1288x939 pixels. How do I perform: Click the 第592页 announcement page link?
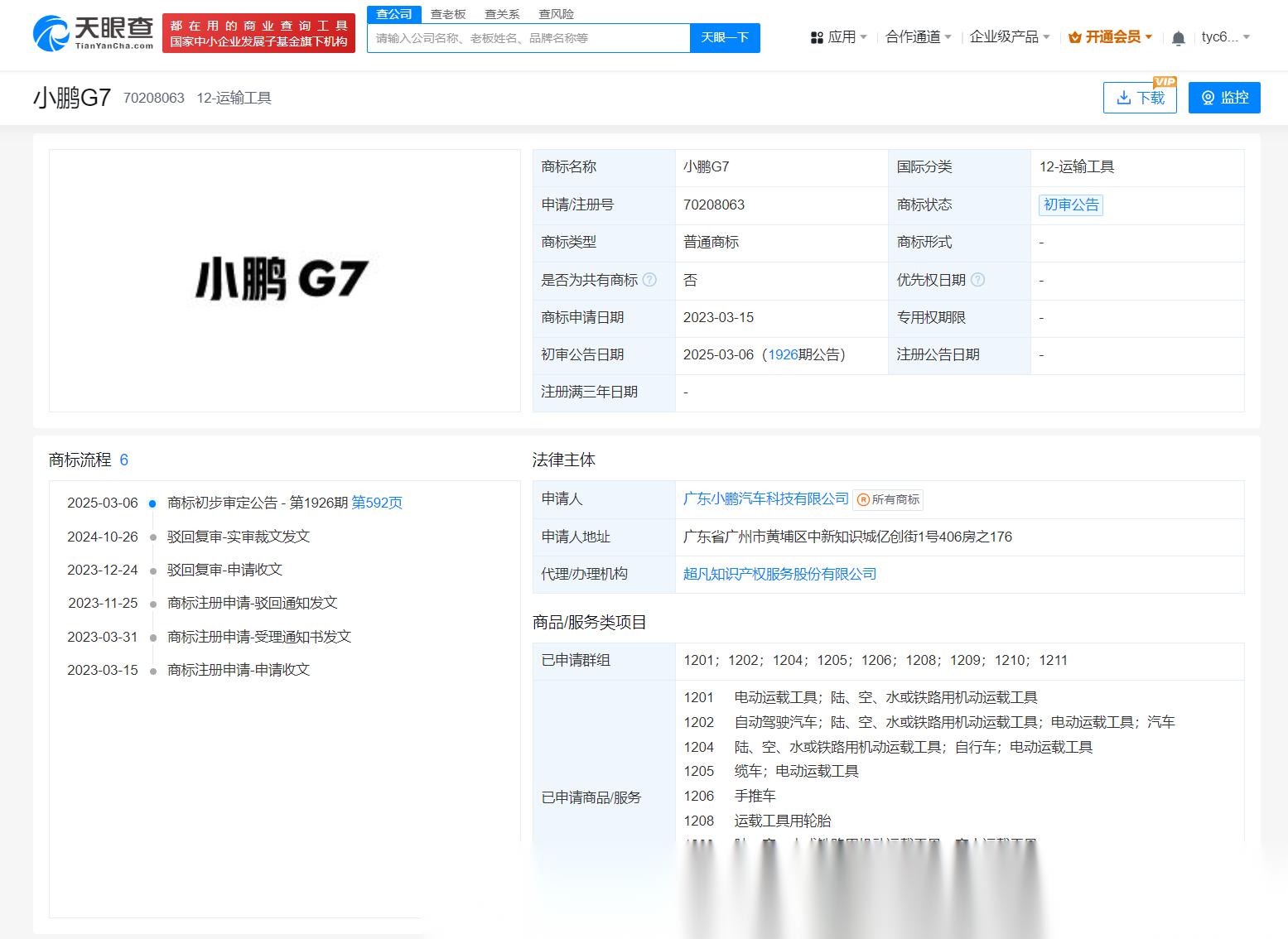377,503
